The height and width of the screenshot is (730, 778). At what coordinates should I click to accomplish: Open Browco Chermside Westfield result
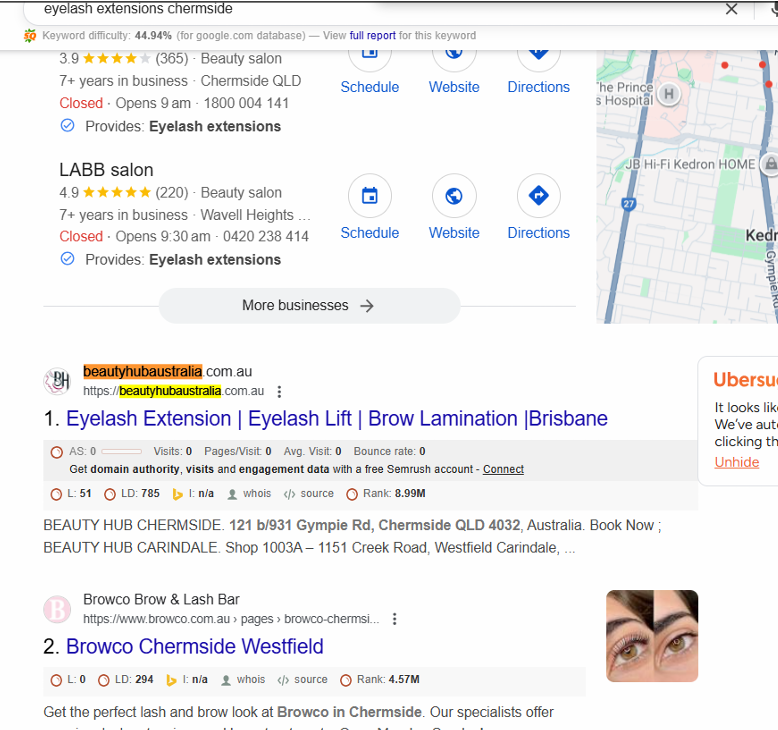(194, 647)
